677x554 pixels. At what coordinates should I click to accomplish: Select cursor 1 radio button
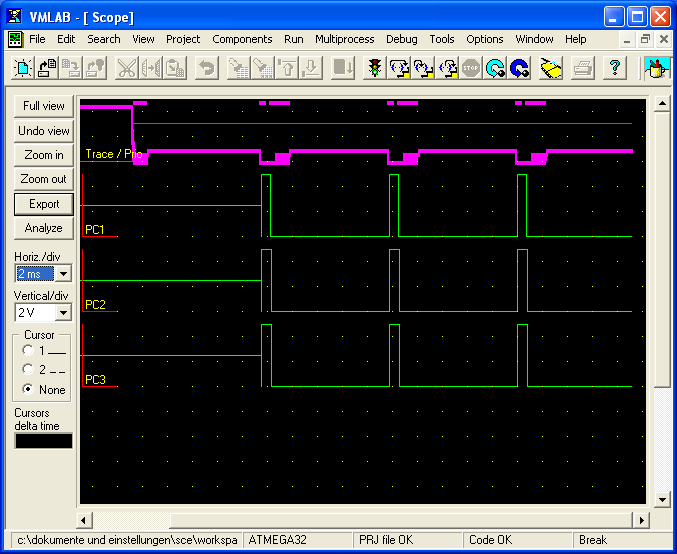pos(28,350)
